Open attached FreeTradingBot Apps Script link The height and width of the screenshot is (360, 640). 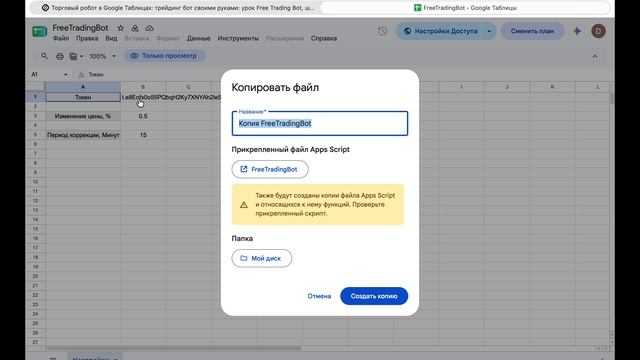[x=270, y=169]
